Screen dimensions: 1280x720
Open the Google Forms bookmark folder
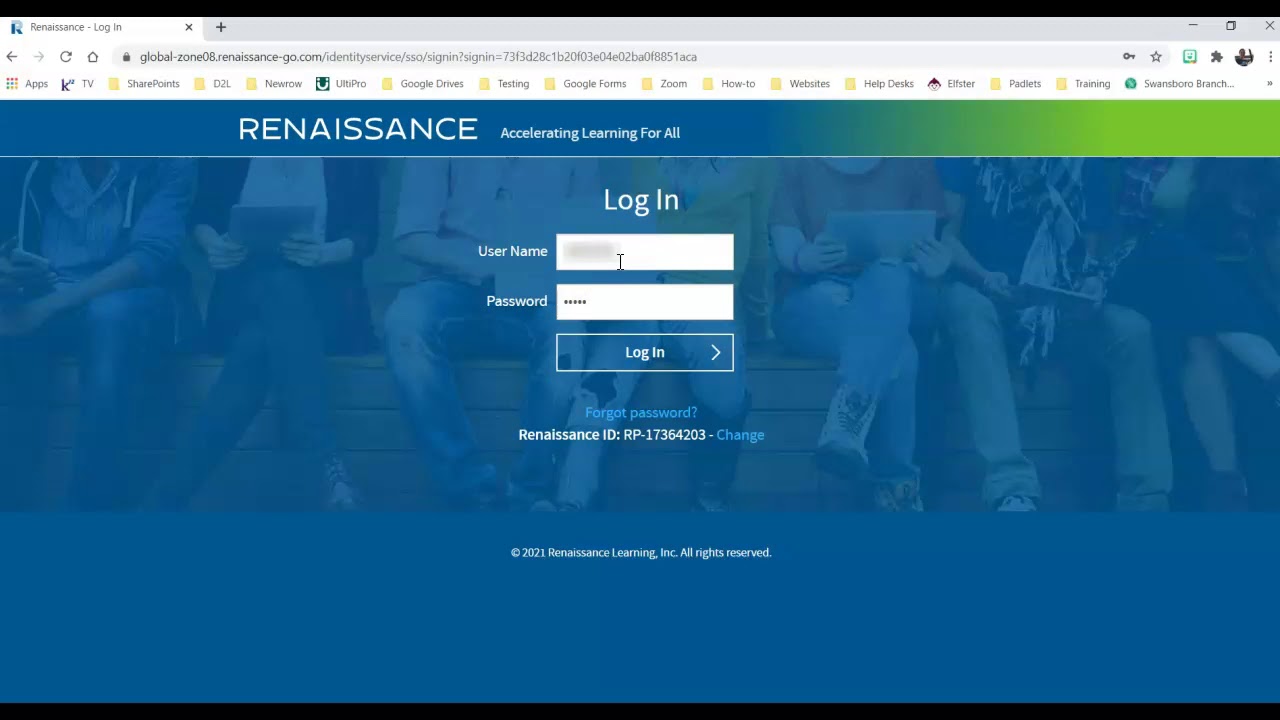[585, 84]
